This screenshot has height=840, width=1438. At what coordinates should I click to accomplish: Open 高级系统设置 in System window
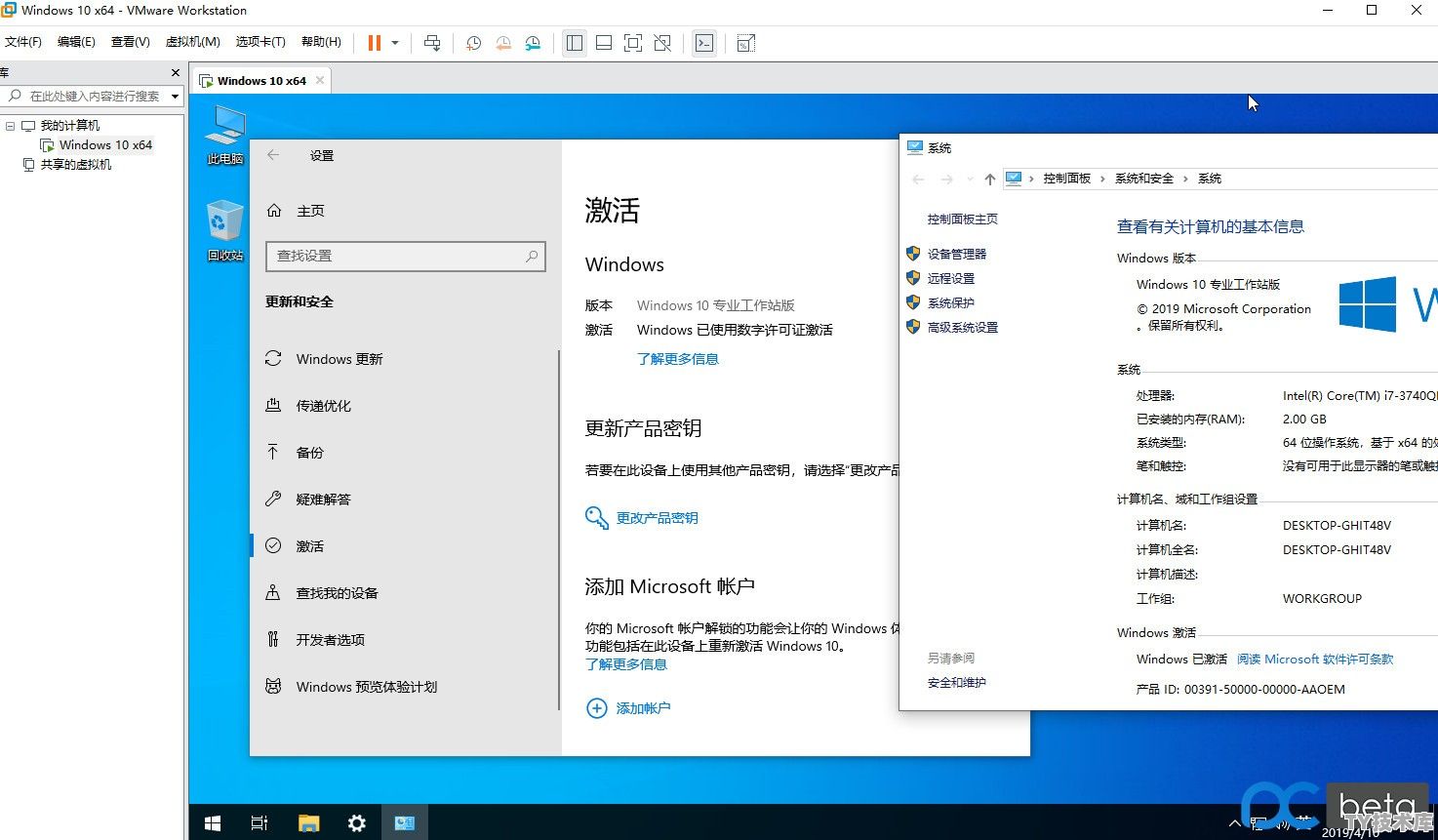click(x=963, y=327)
